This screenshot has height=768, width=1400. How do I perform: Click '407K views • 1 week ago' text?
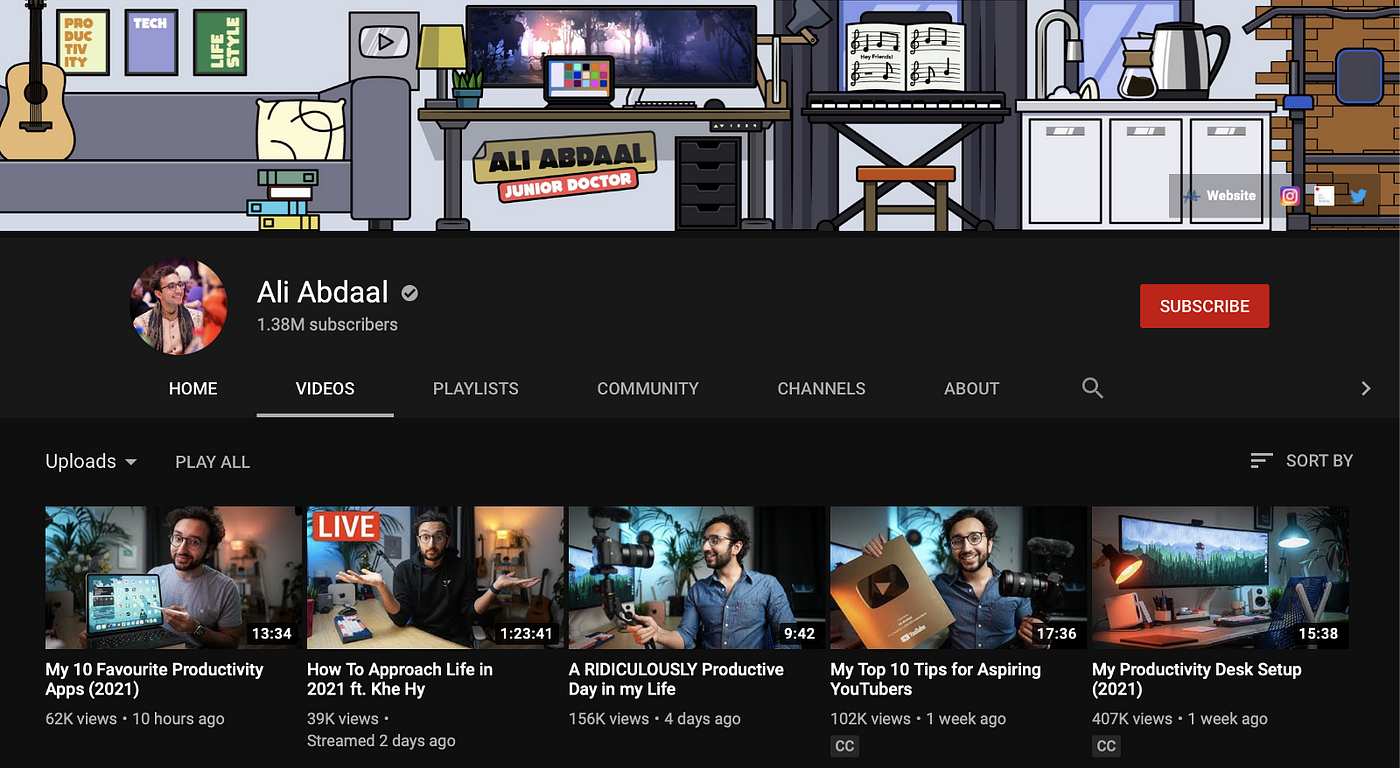point(1180,719)
